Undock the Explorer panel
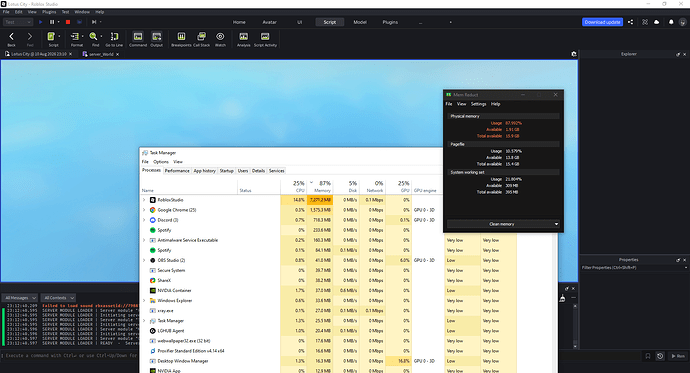The width and height of the screenshot is (690, 373). click(x=678, y=54)
